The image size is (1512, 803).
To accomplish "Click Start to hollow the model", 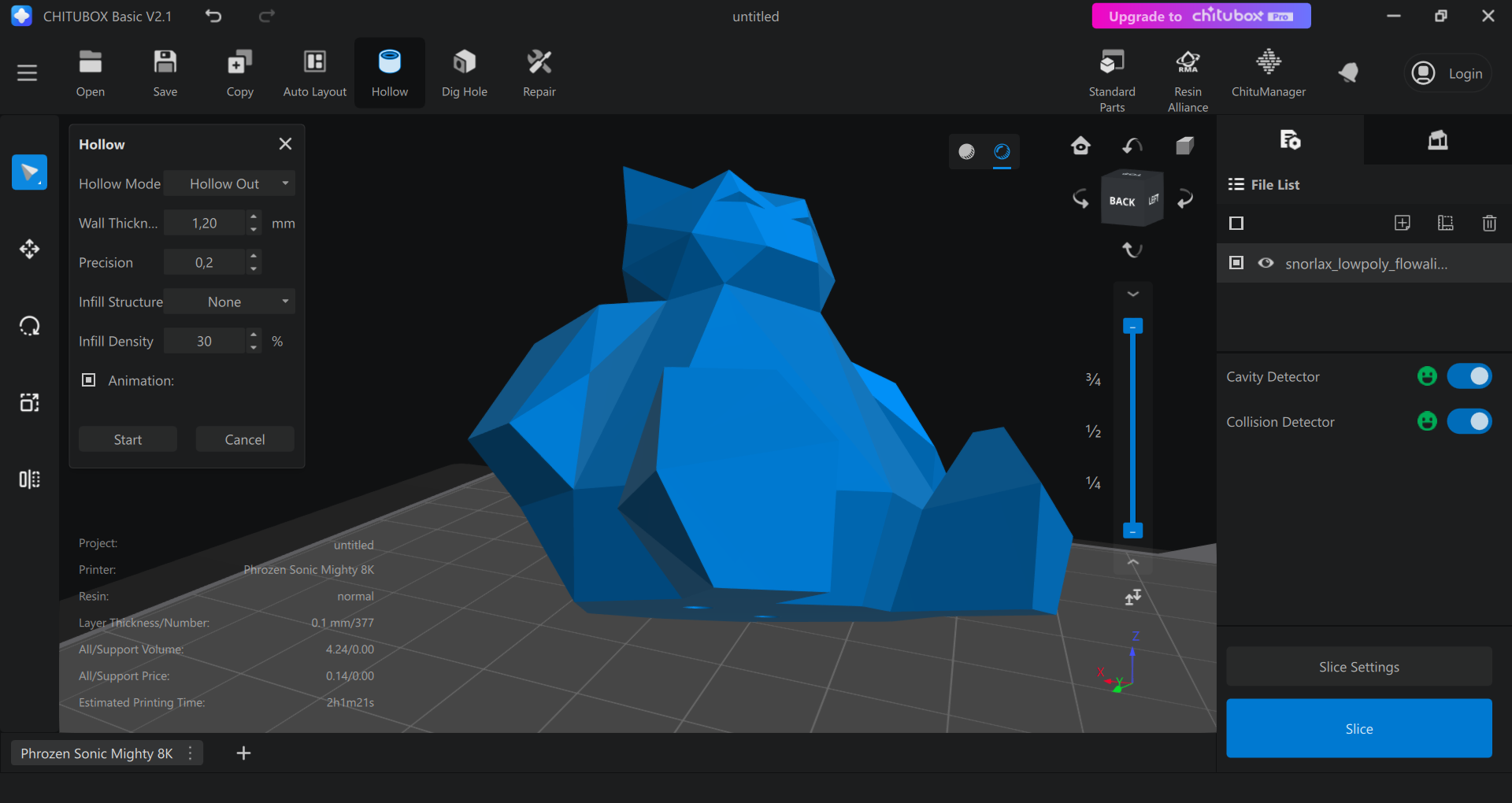I will 128,439.
